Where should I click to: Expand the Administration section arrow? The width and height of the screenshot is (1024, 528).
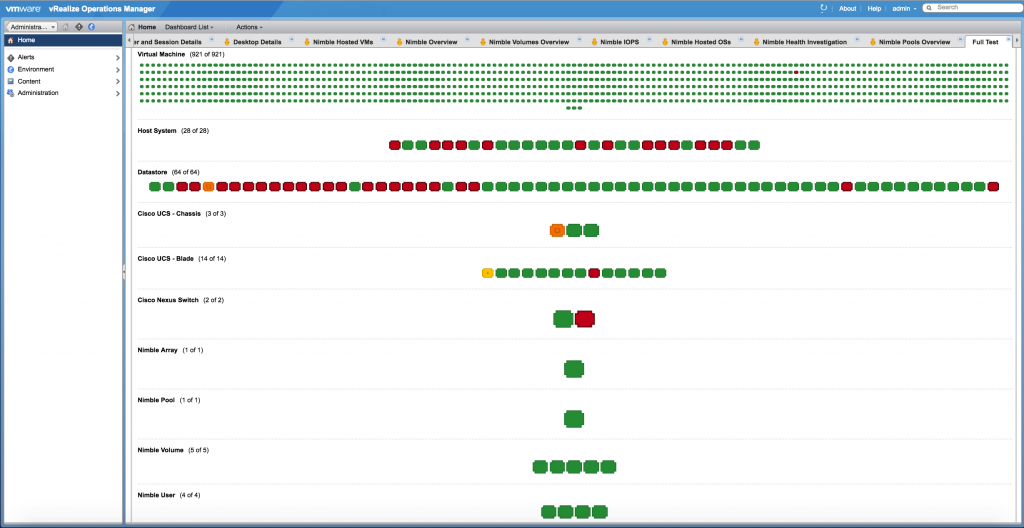click(118, 93)
